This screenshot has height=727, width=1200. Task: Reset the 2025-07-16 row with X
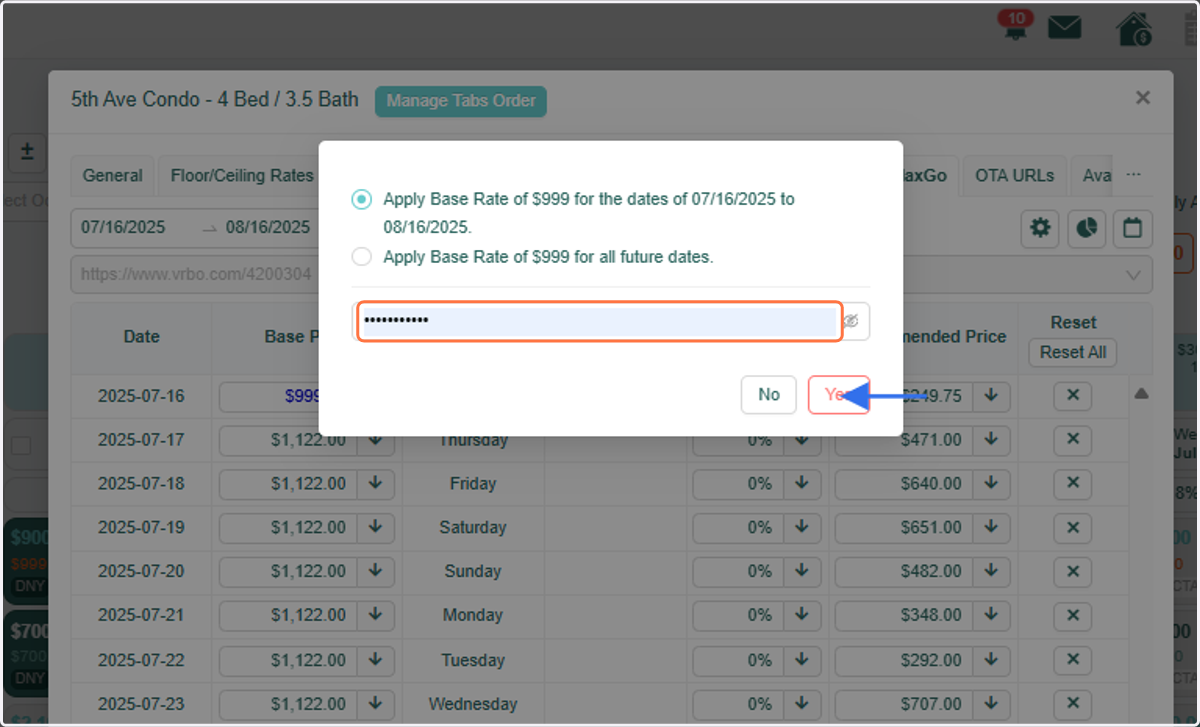click(x=1073, y=396)
